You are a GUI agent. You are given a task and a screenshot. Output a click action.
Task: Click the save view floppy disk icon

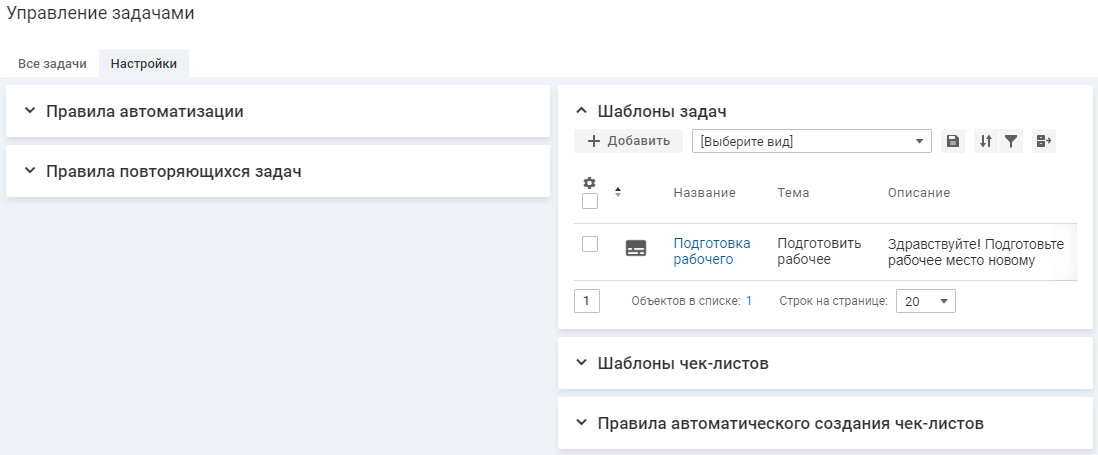pyautogui.click(x=953, y=141)
